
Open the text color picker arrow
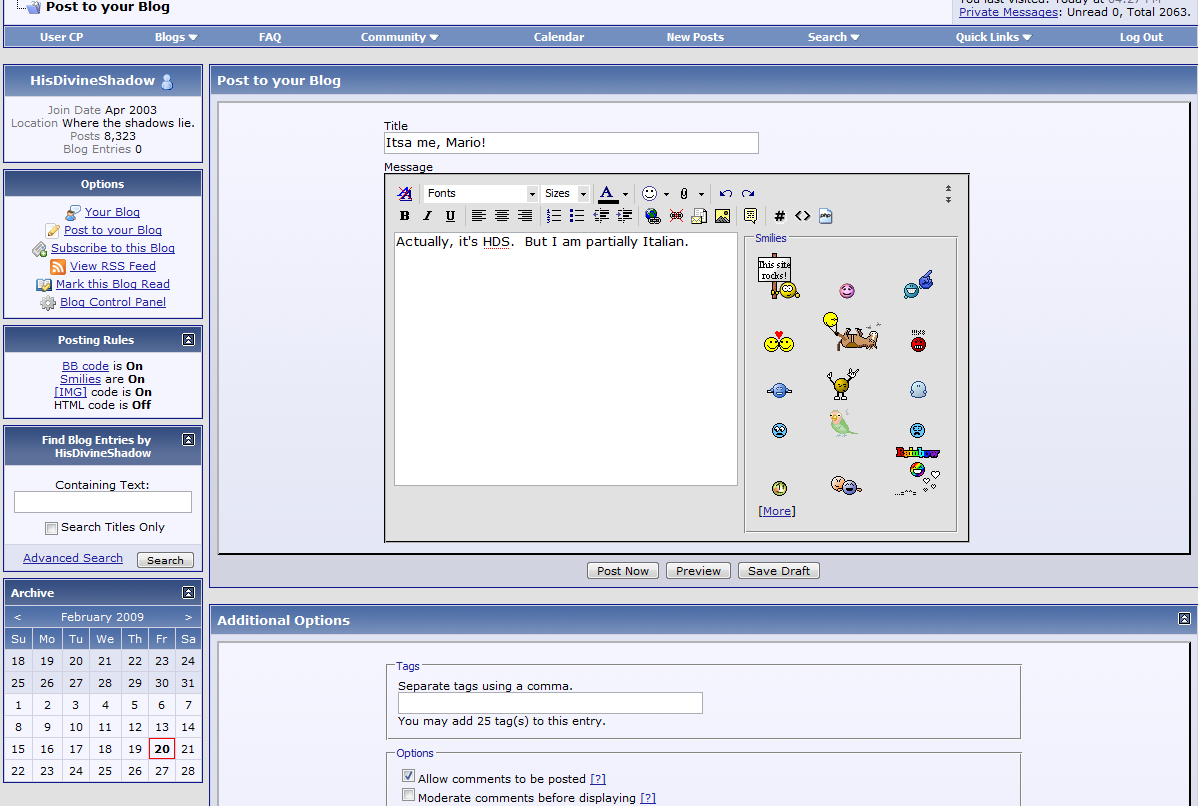(x=625, y=194)
